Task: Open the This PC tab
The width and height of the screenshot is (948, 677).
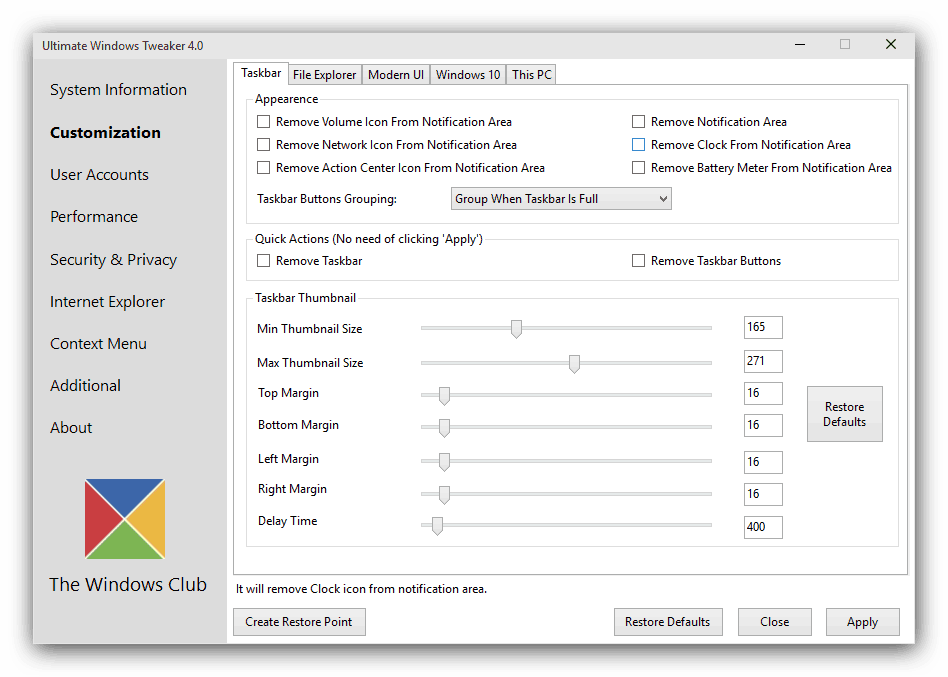Action: pyautogui.click(x=531, y=75)
